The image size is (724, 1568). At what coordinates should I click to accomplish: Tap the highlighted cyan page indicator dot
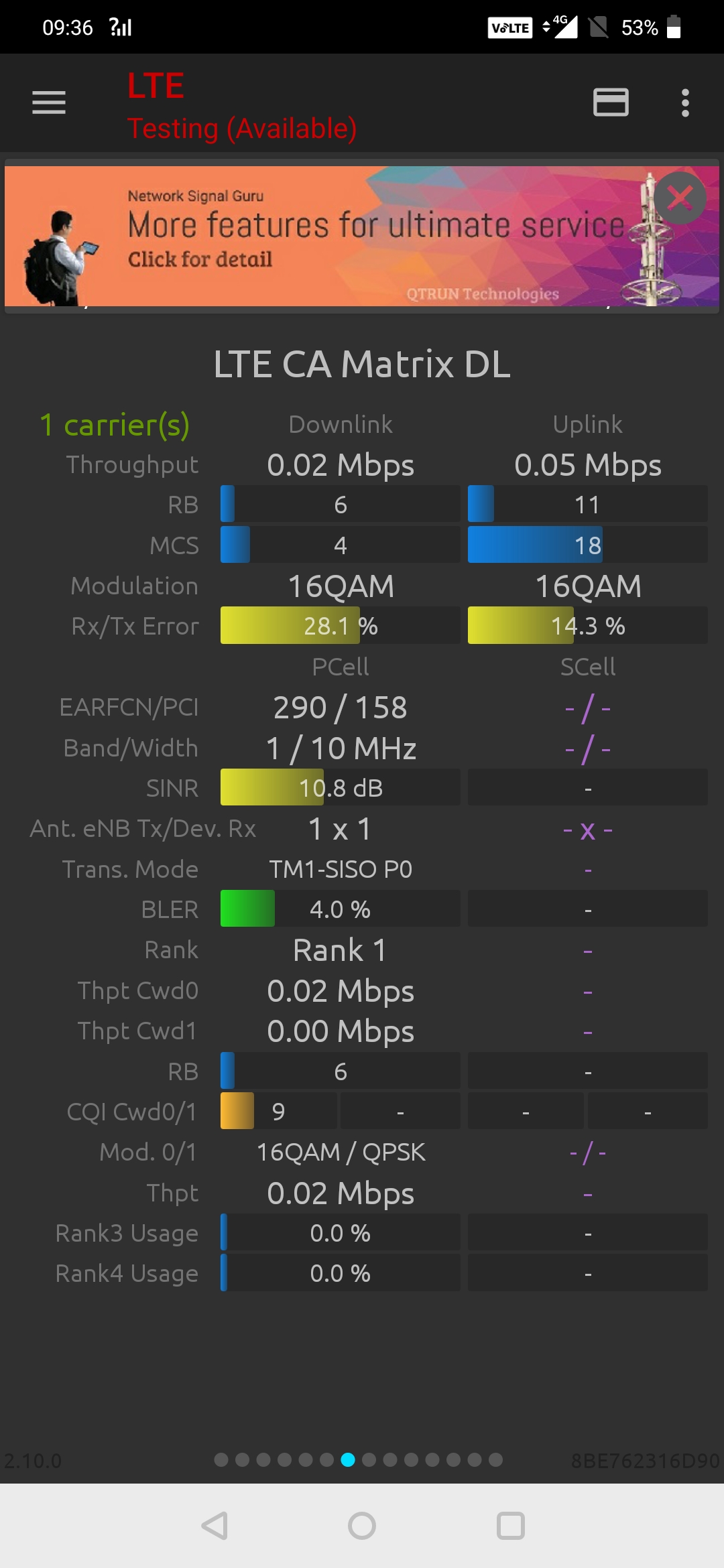(x=348, y=1459)
